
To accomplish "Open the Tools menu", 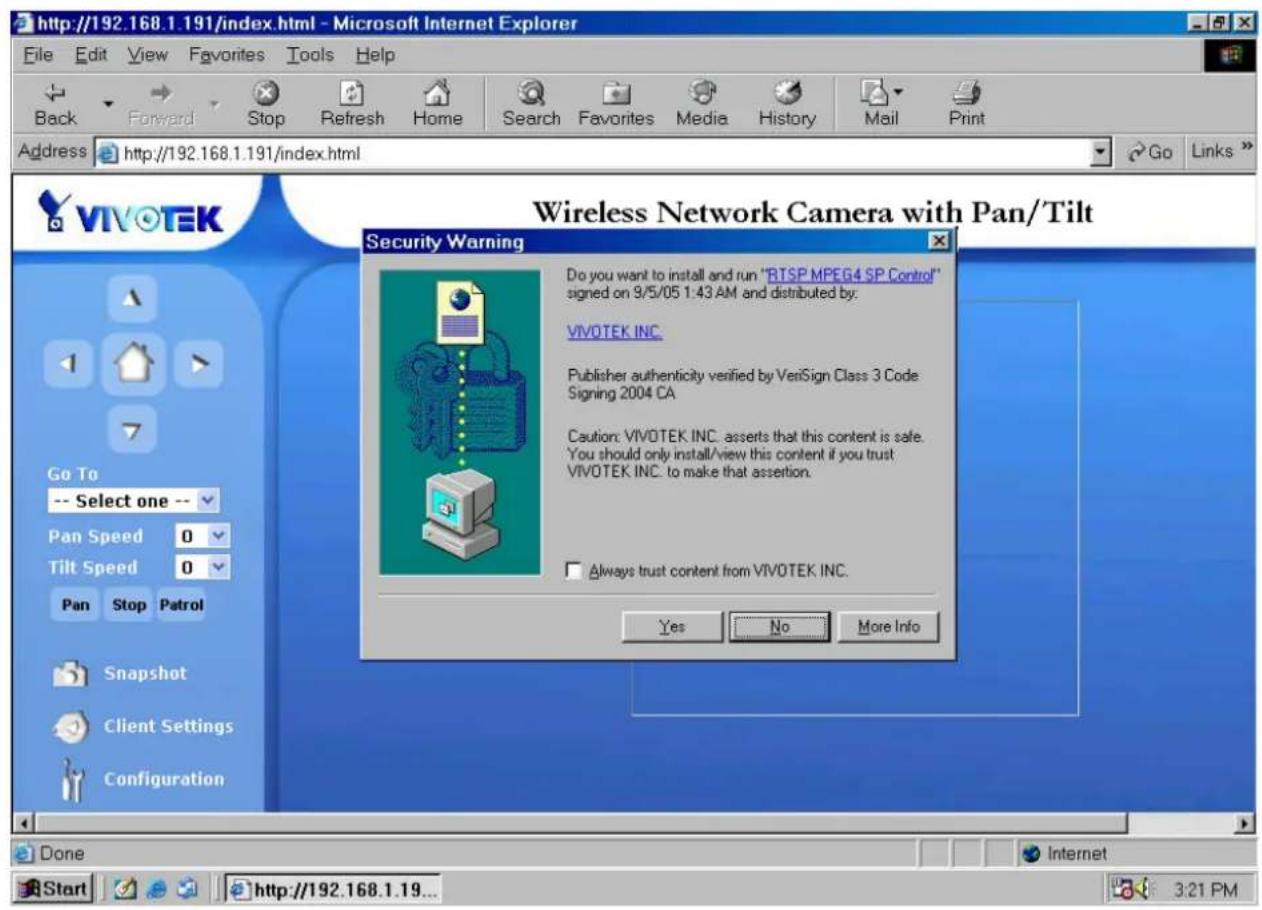I will click(310, 56).
